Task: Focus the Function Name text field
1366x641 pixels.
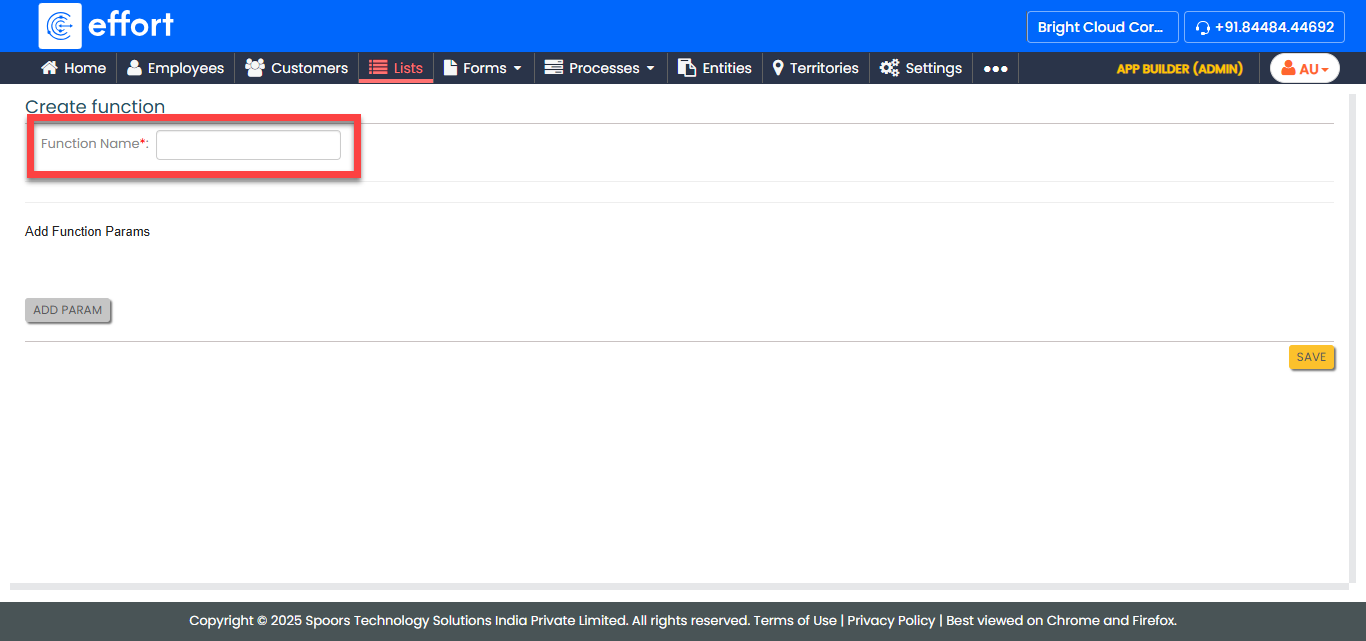Action: point(248,145)
